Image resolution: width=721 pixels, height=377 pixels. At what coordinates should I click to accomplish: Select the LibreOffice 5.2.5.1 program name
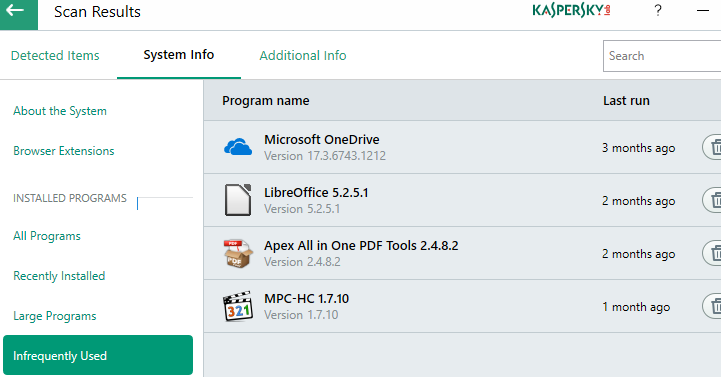pos(316,192)
